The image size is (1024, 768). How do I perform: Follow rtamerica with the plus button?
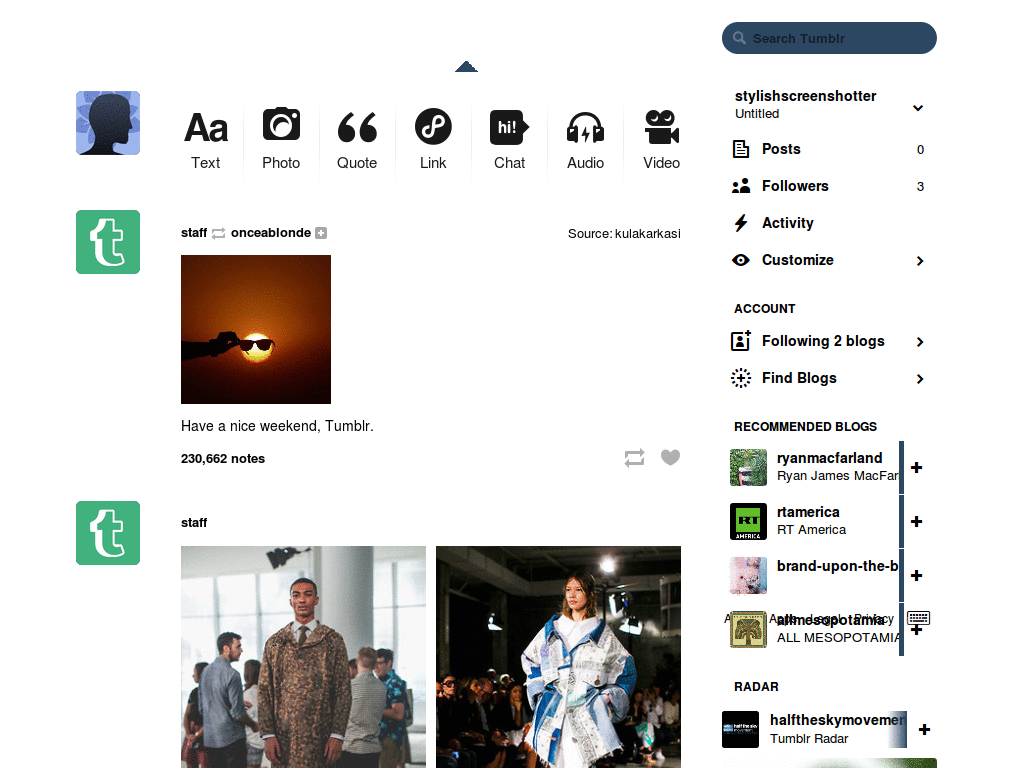(x=916, y=521)
